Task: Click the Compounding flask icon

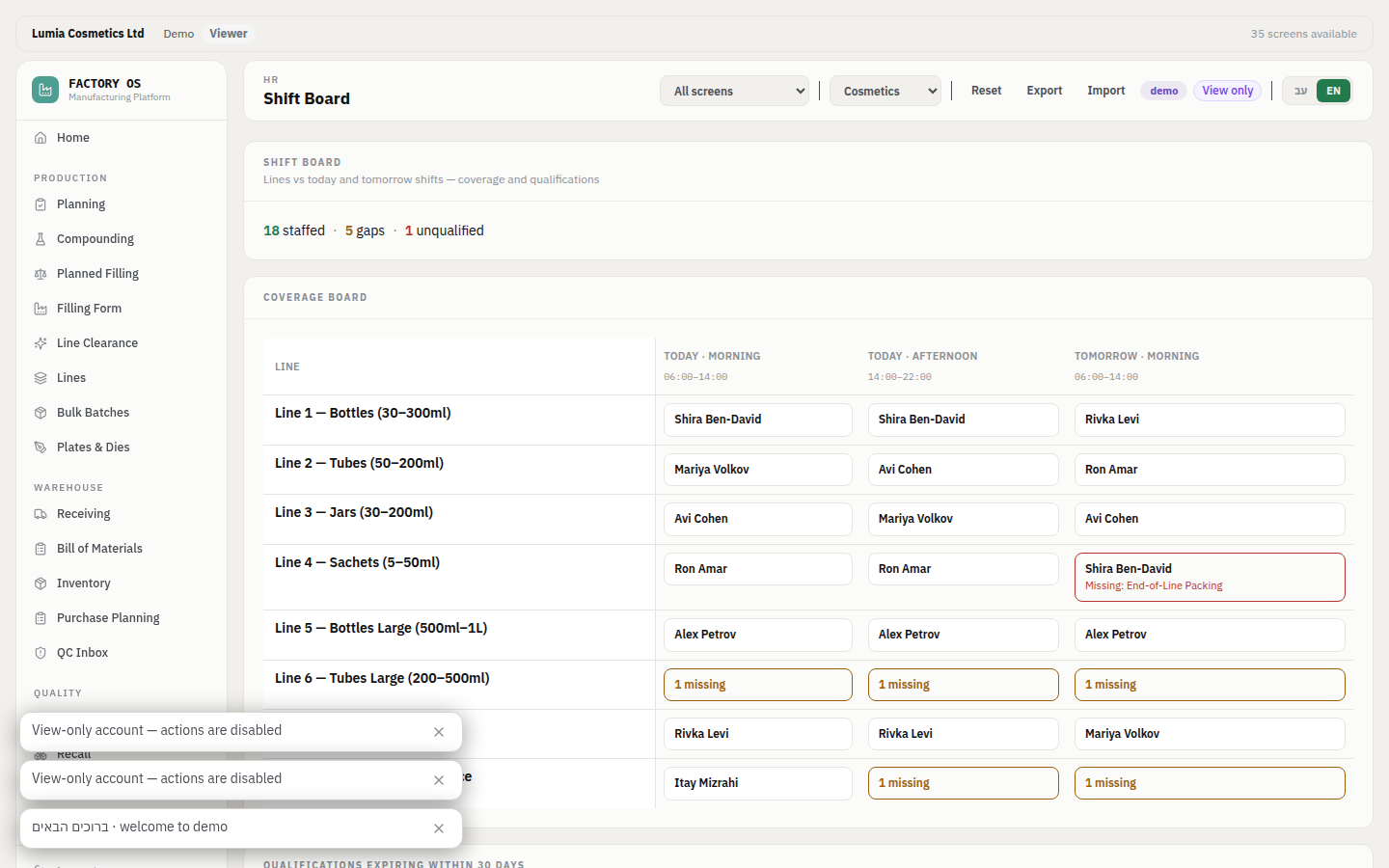Action: pyautogui.click(x=41, y=239)
